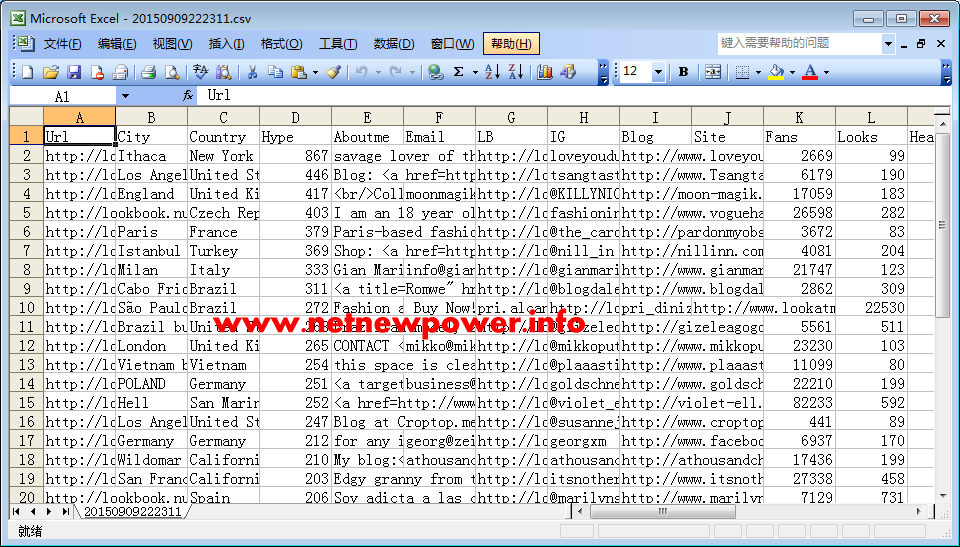Click cell containing 26598 in Fans
Viewport: 960px width, 547px height.
pos(799,213)
